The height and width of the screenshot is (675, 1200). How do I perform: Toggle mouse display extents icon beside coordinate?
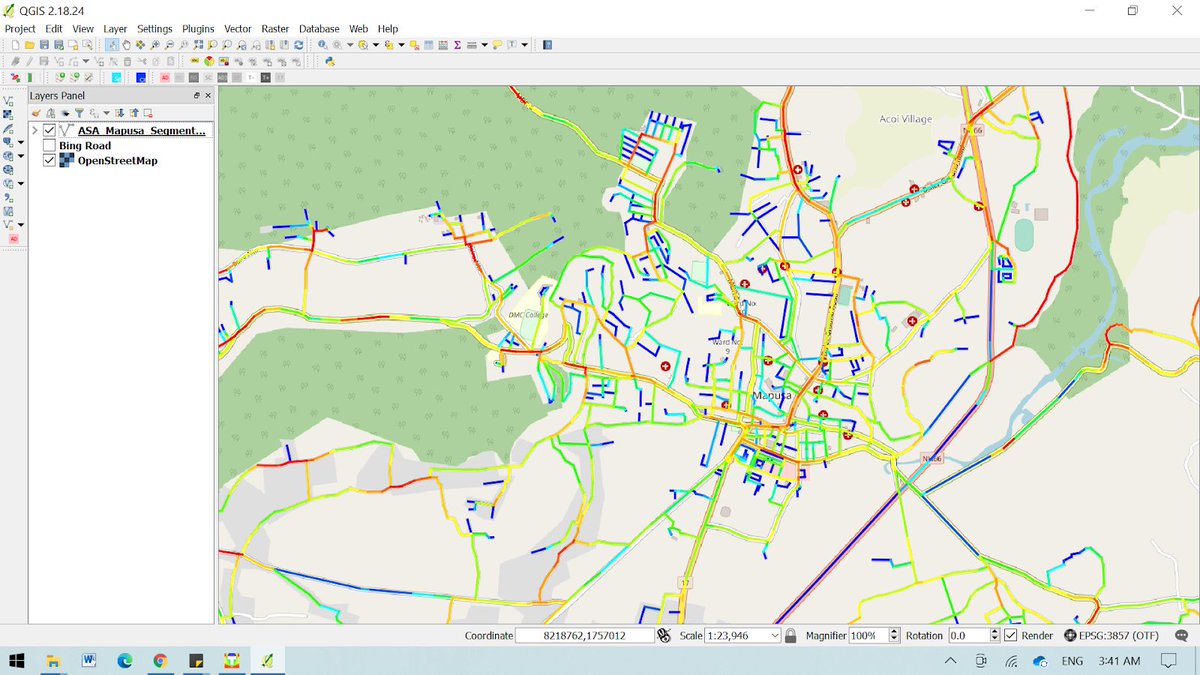663,635
